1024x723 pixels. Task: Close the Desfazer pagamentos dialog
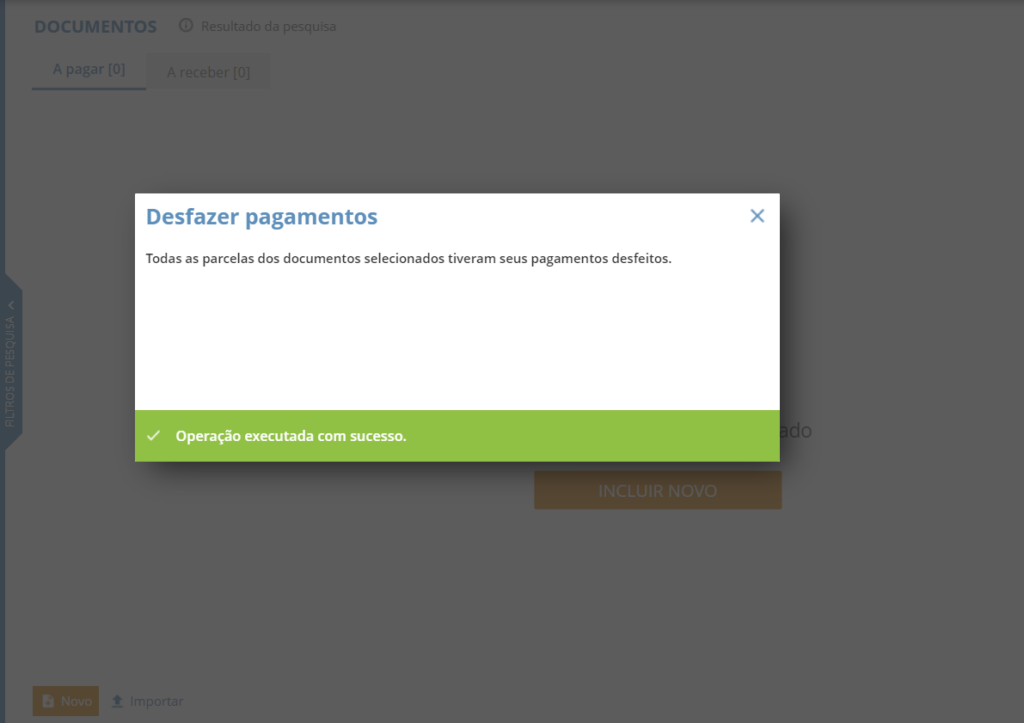[757, 216]
